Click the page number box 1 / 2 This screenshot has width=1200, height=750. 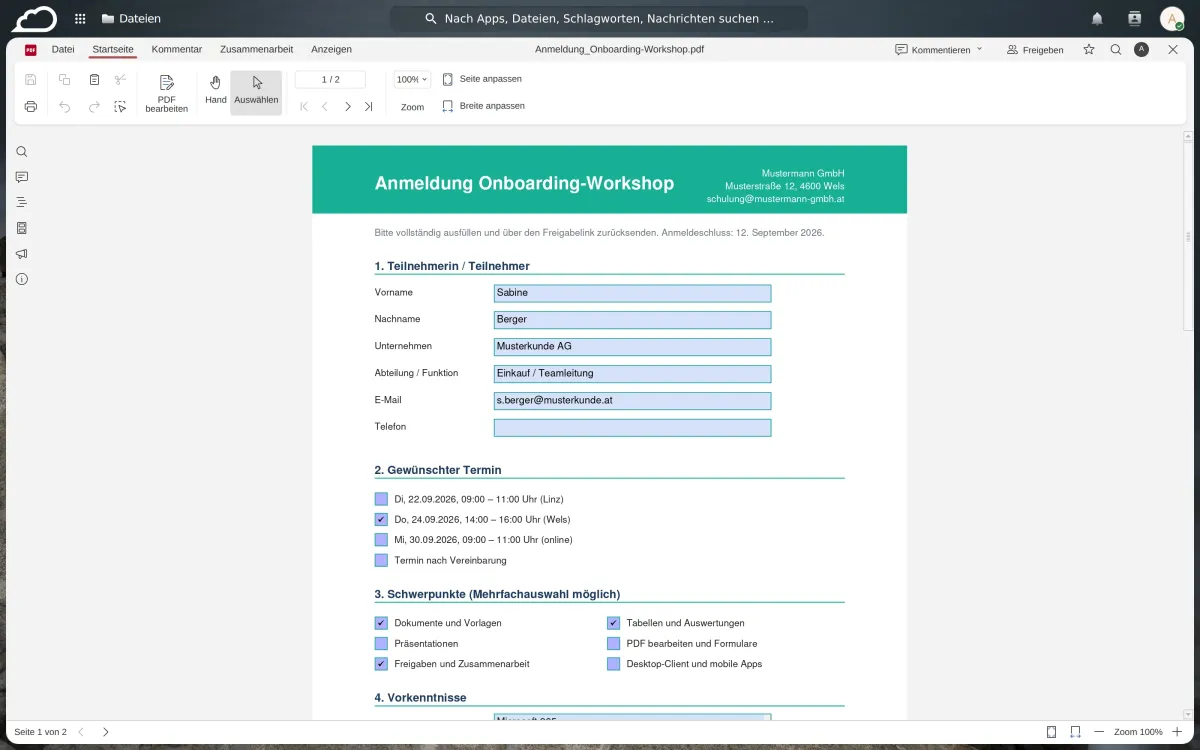[x=331, y=79]
